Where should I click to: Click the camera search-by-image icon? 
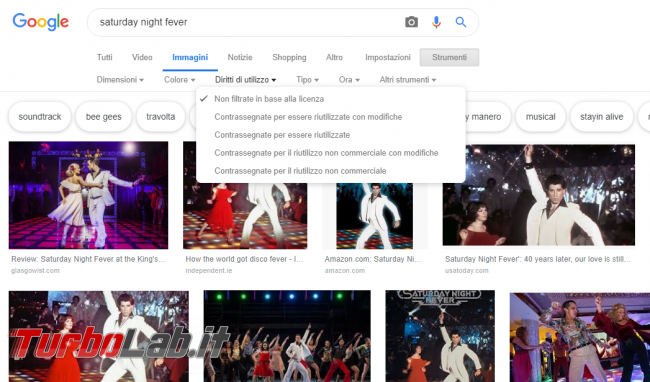[x=411, y=22]
